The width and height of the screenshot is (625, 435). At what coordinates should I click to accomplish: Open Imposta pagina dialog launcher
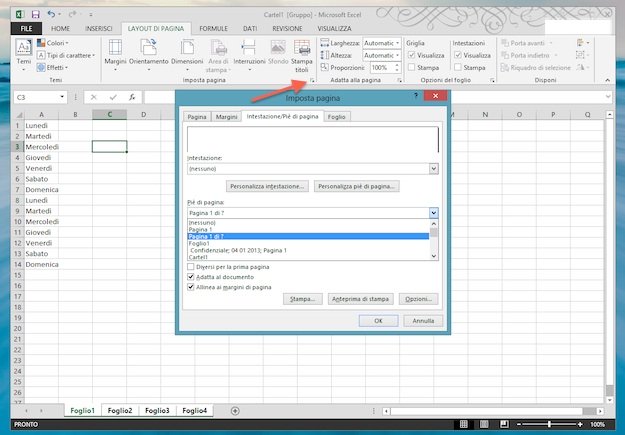pyautogui.click(x=312, y=81)
